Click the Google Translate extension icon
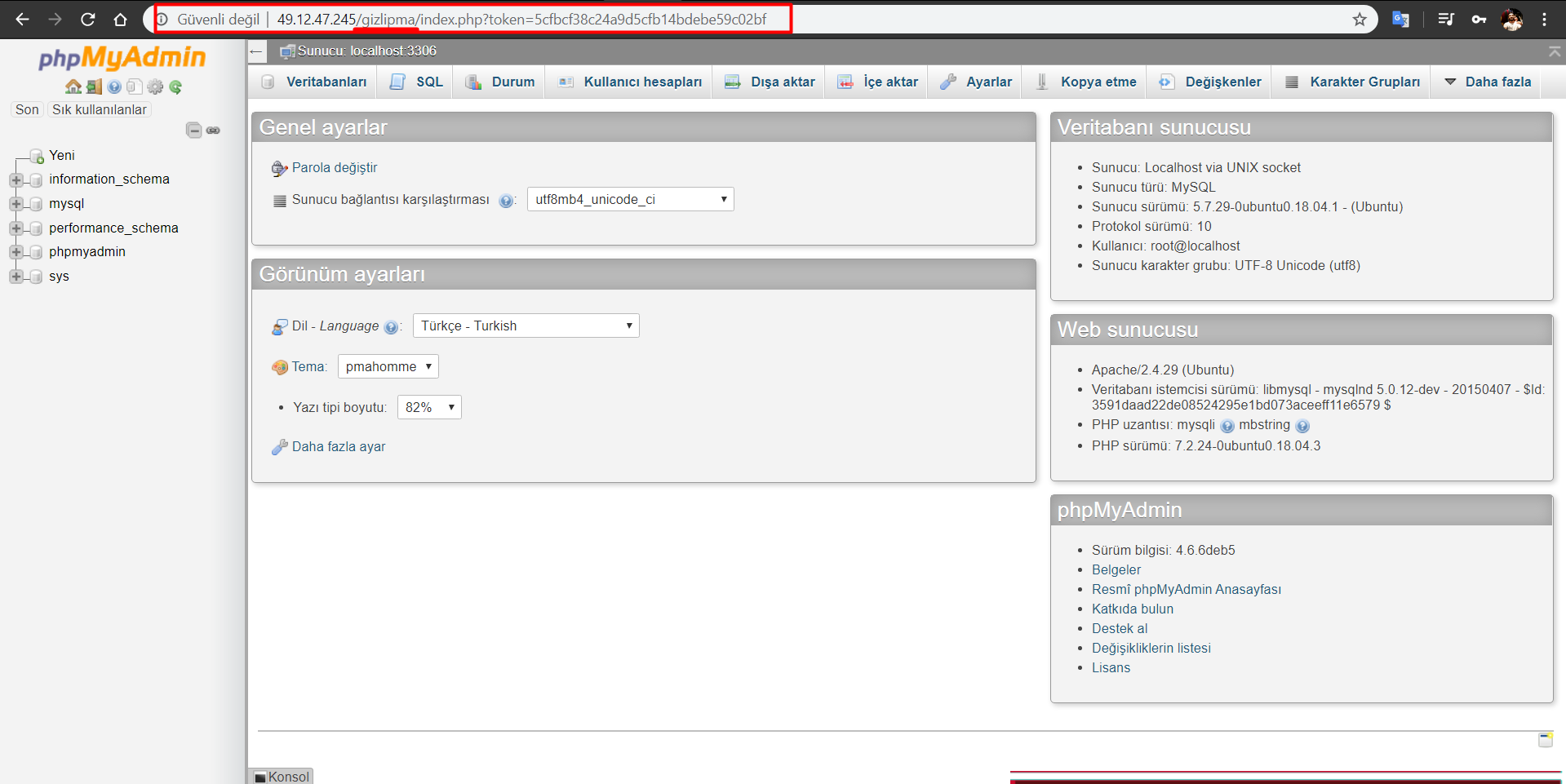 point(1400,19)
